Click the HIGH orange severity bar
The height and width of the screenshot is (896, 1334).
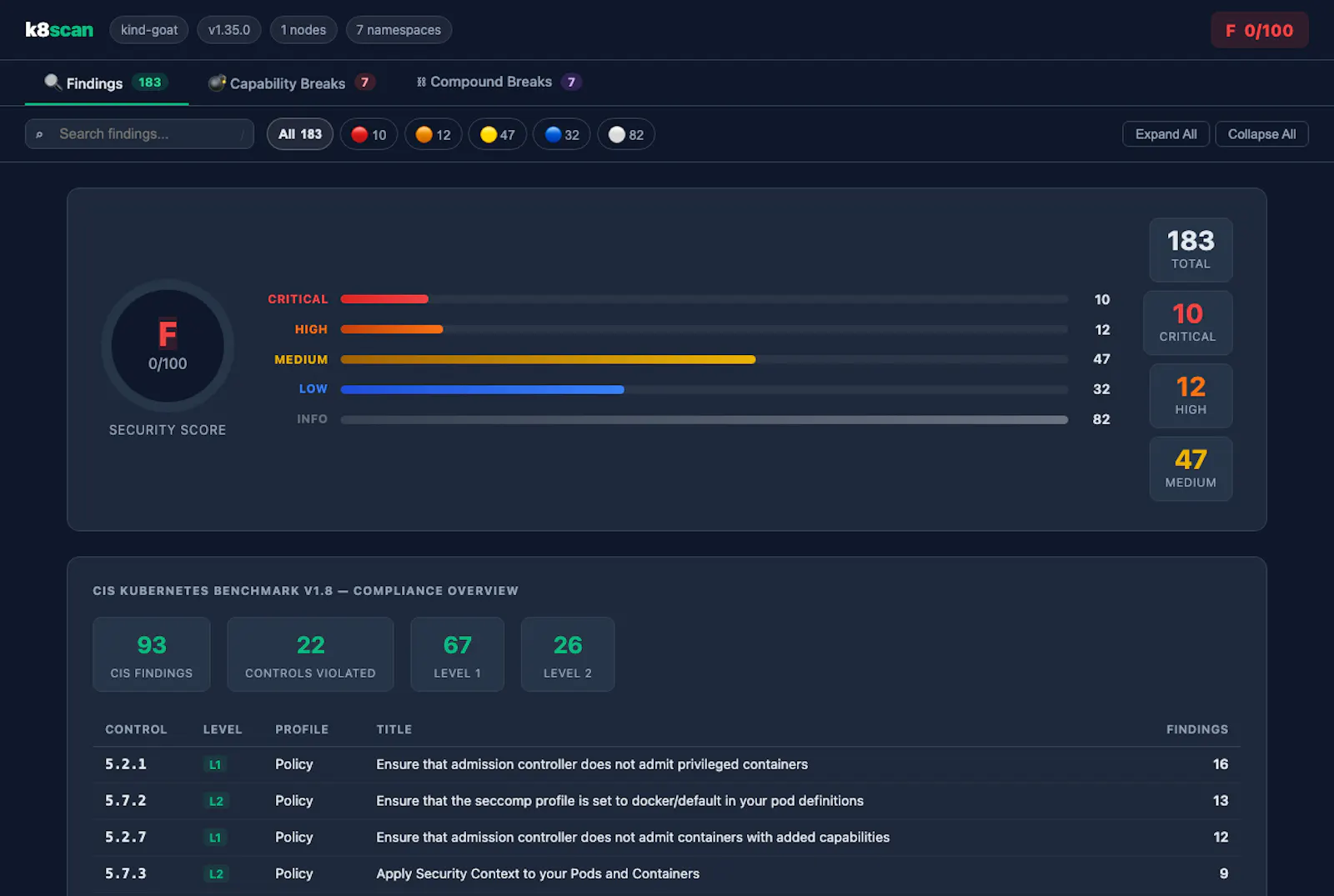392,329
